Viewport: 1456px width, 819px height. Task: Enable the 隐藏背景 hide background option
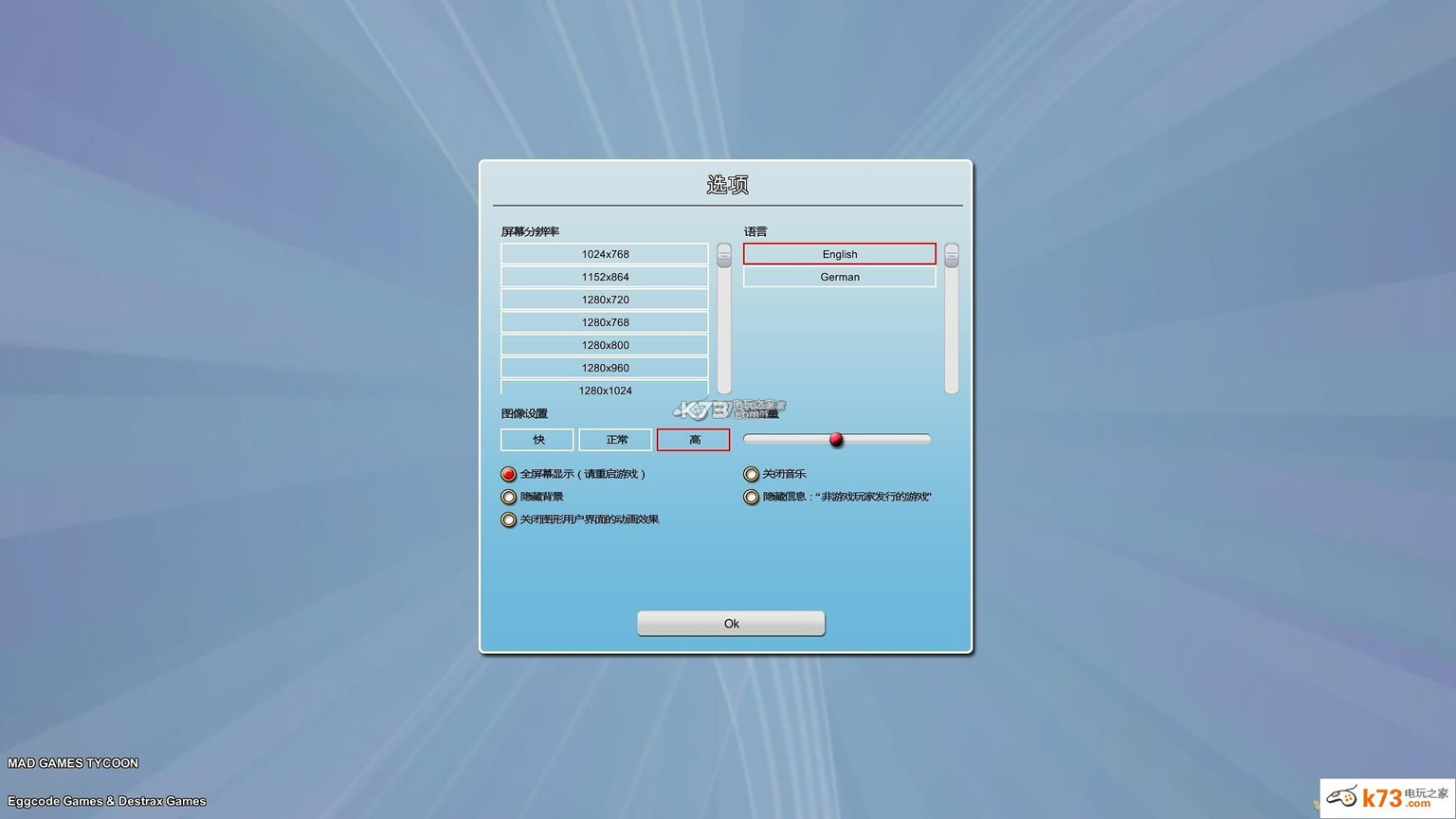click(x=509, y=497)
